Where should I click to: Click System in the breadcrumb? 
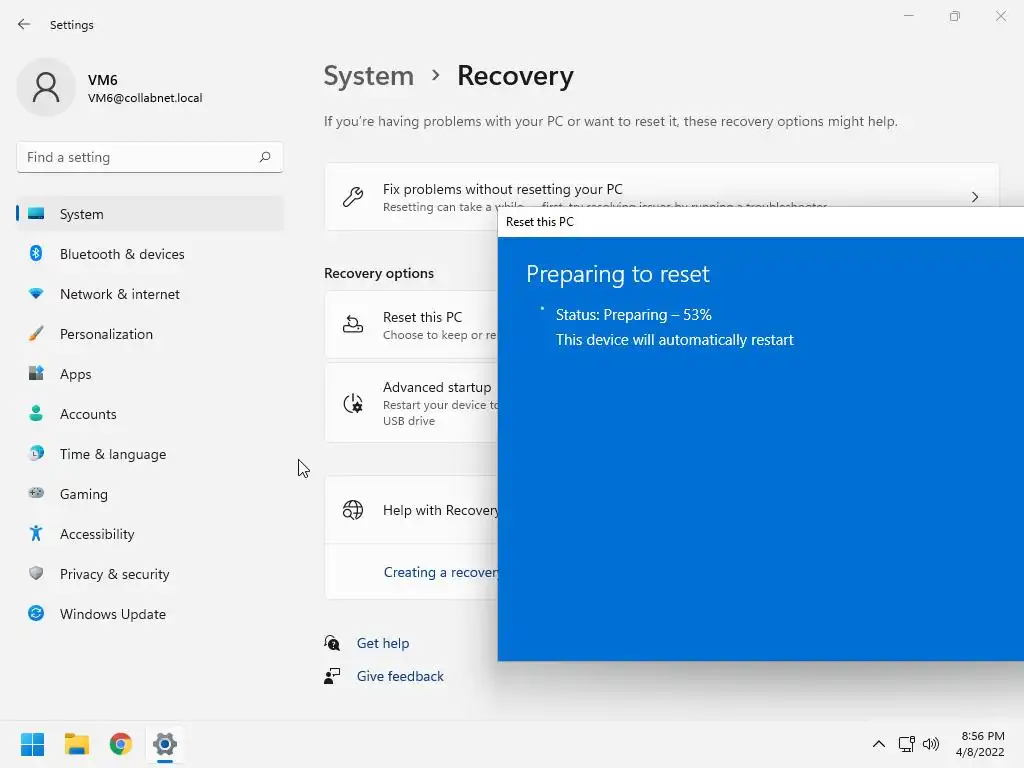(x=369, y=76)
